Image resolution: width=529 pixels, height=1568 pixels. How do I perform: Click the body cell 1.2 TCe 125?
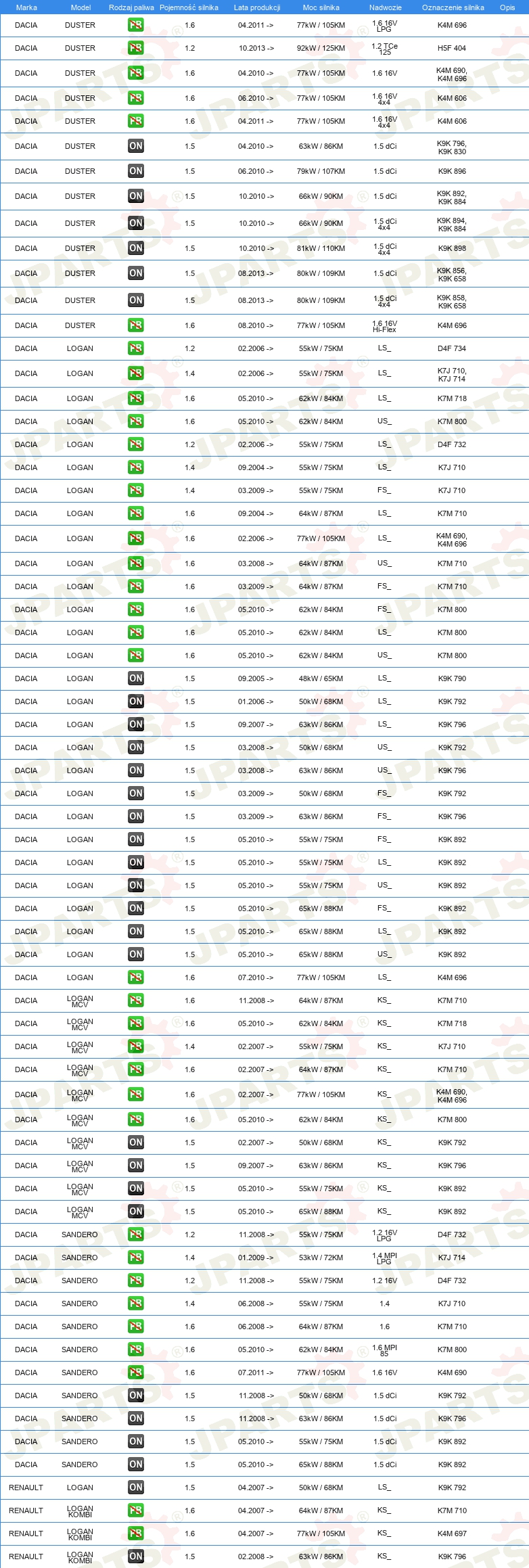(x=385, y=49)
